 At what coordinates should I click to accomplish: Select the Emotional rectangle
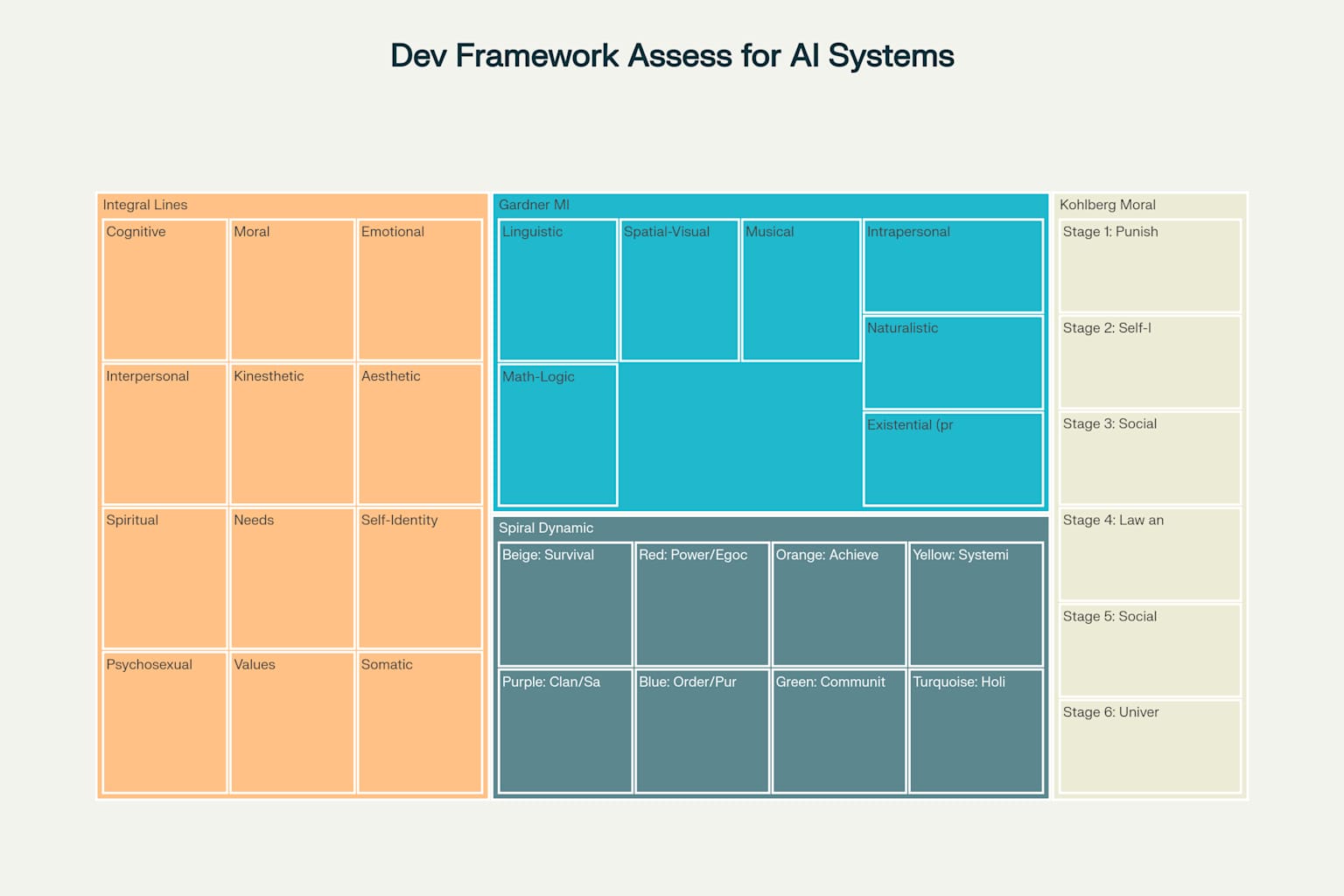click(x=420, y=290)
